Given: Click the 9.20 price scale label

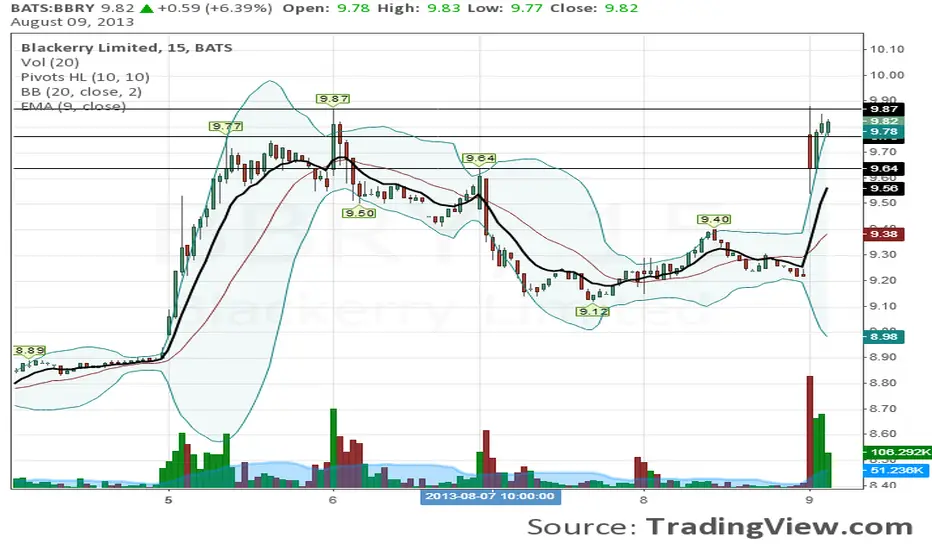Looking at the screenshot, I should (884, 280).
